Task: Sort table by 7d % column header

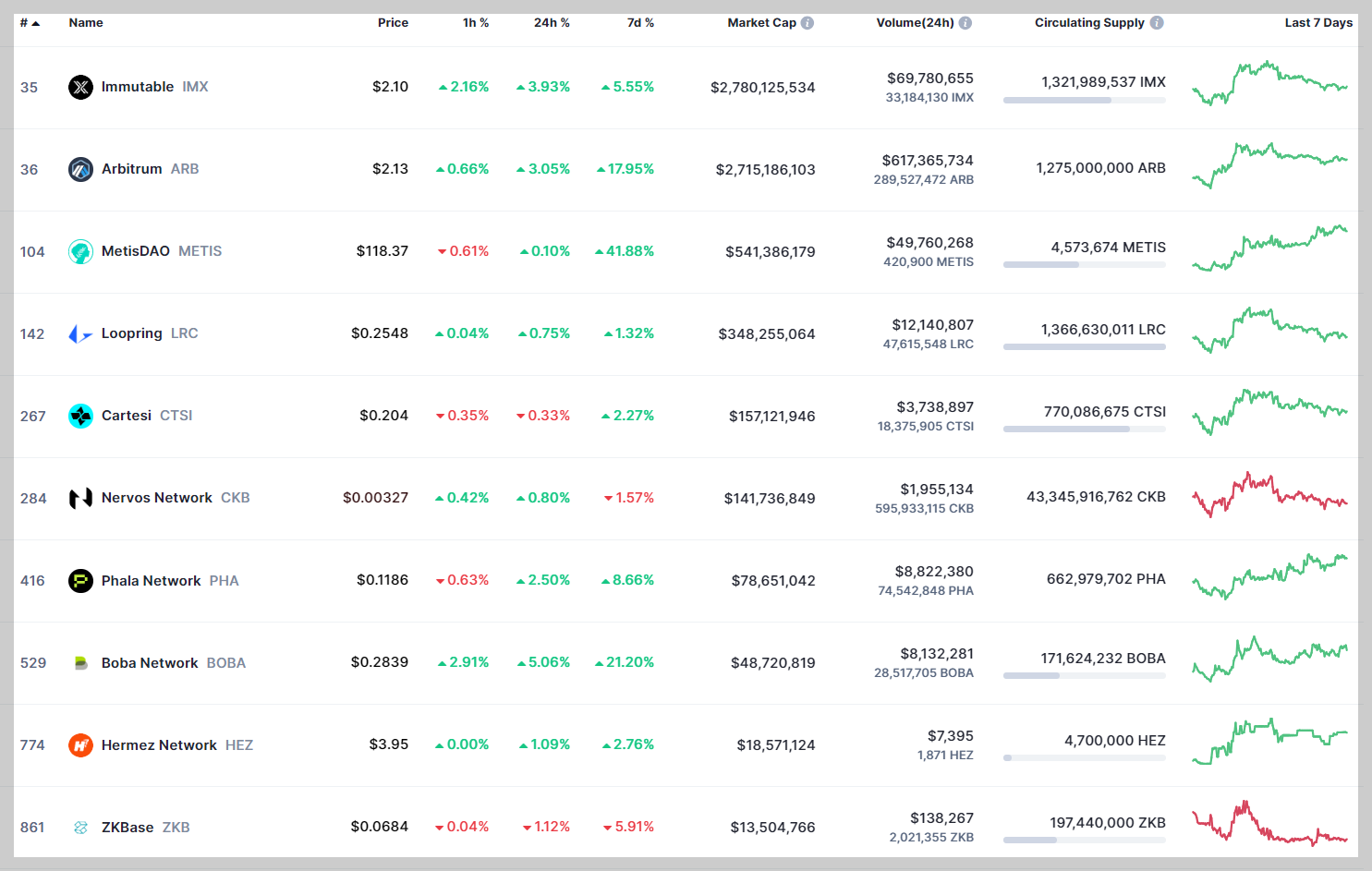Action: coord(640,22)
